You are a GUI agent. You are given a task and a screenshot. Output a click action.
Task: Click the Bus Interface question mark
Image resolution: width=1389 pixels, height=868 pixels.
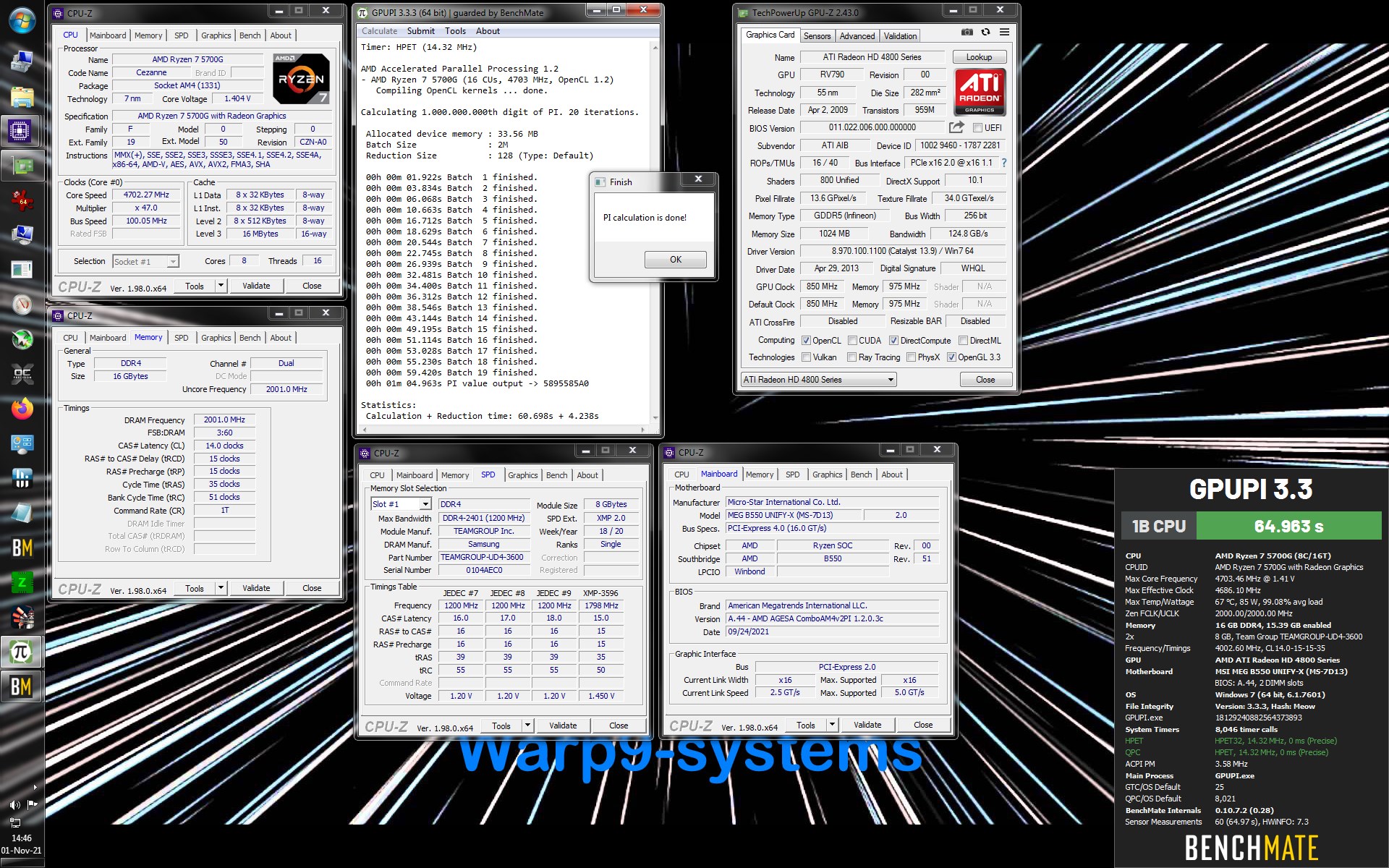point(1004,163)
